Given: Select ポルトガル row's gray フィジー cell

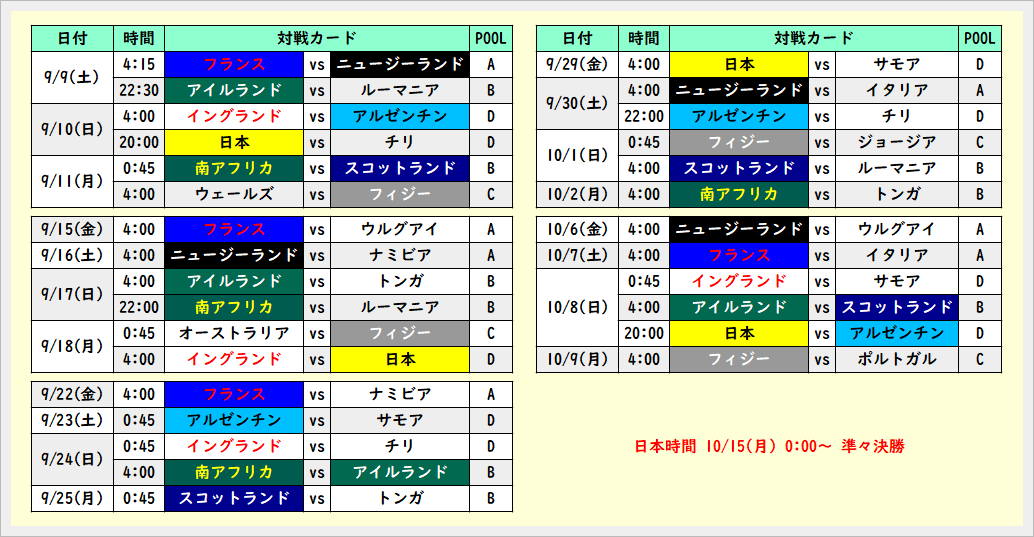Looking at the screenshot, I should [x=739, y=359].
